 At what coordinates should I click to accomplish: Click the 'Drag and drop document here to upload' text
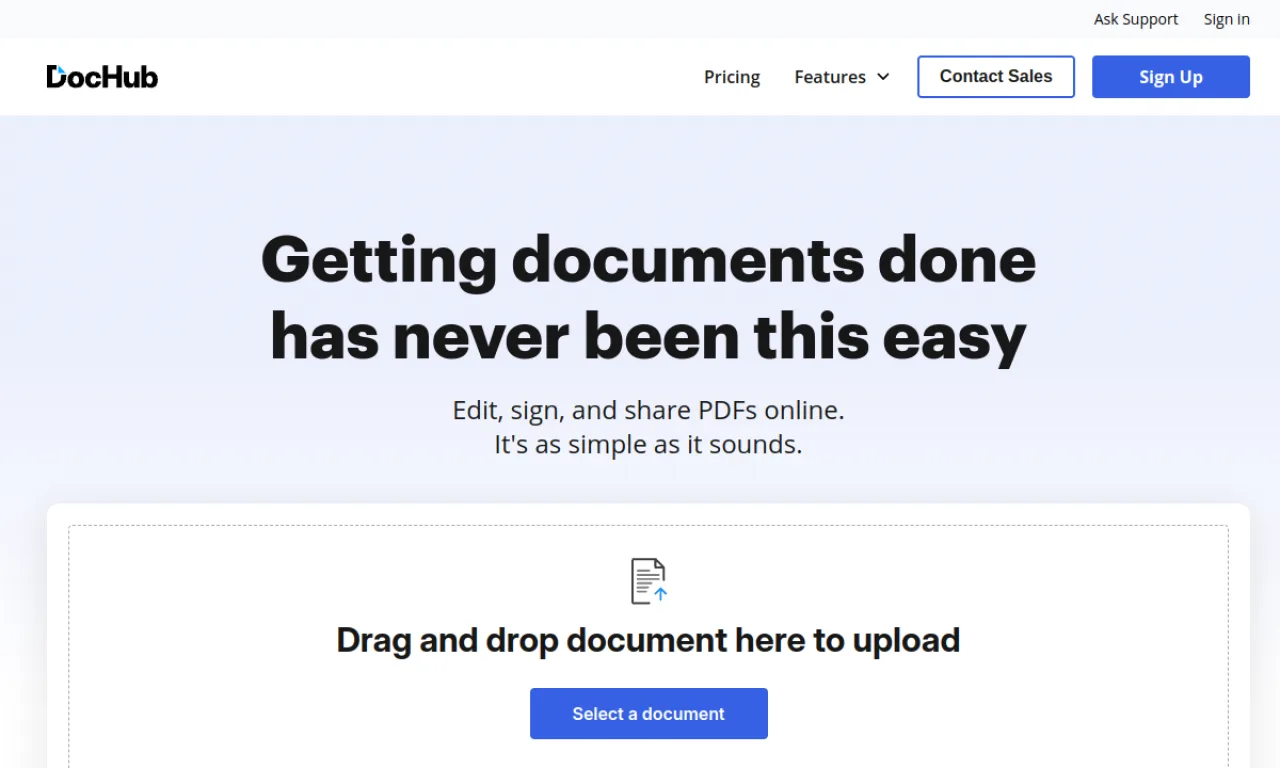648,640
